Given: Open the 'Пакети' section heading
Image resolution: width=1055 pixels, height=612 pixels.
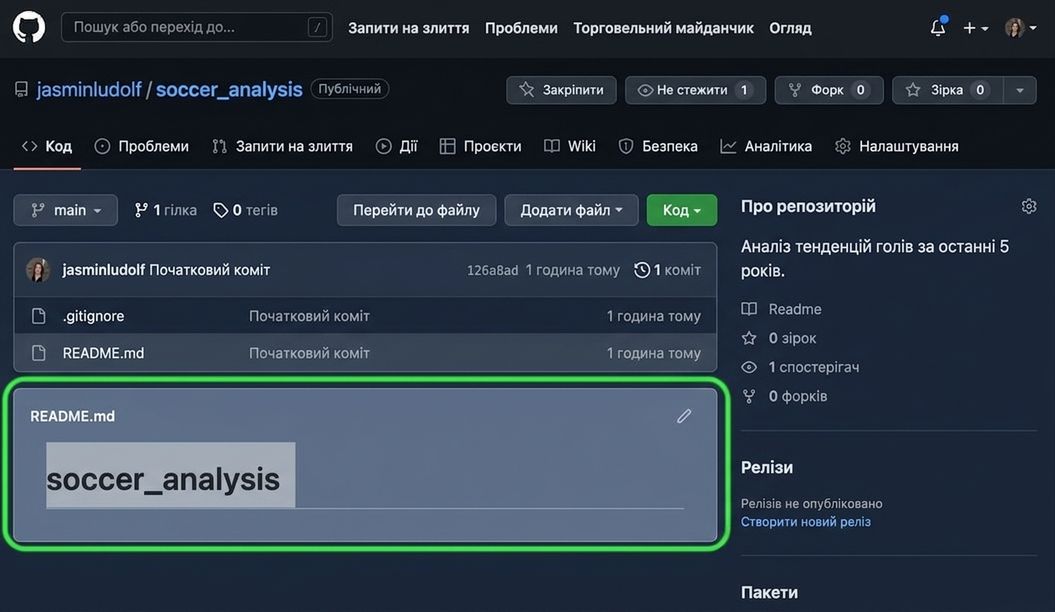Looking at the screenshot, I should tap(769, 592).
